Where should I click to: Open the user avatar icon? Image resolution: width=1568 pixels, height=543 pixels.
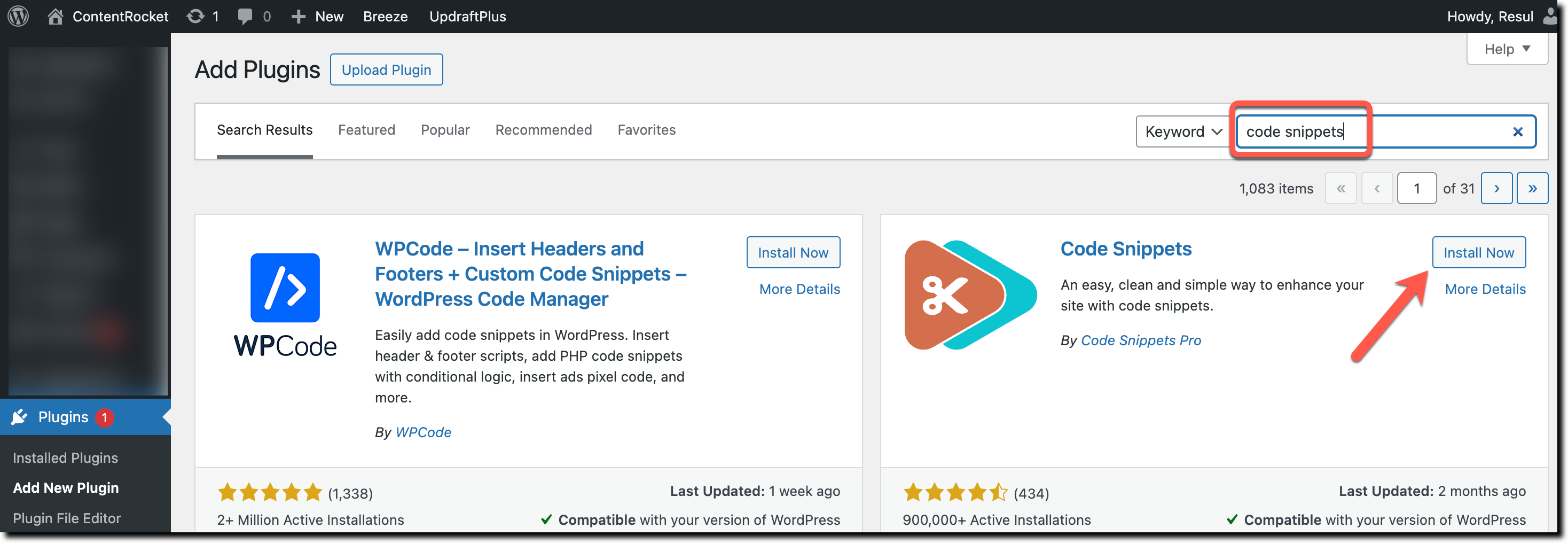(x=1551, y=17)
